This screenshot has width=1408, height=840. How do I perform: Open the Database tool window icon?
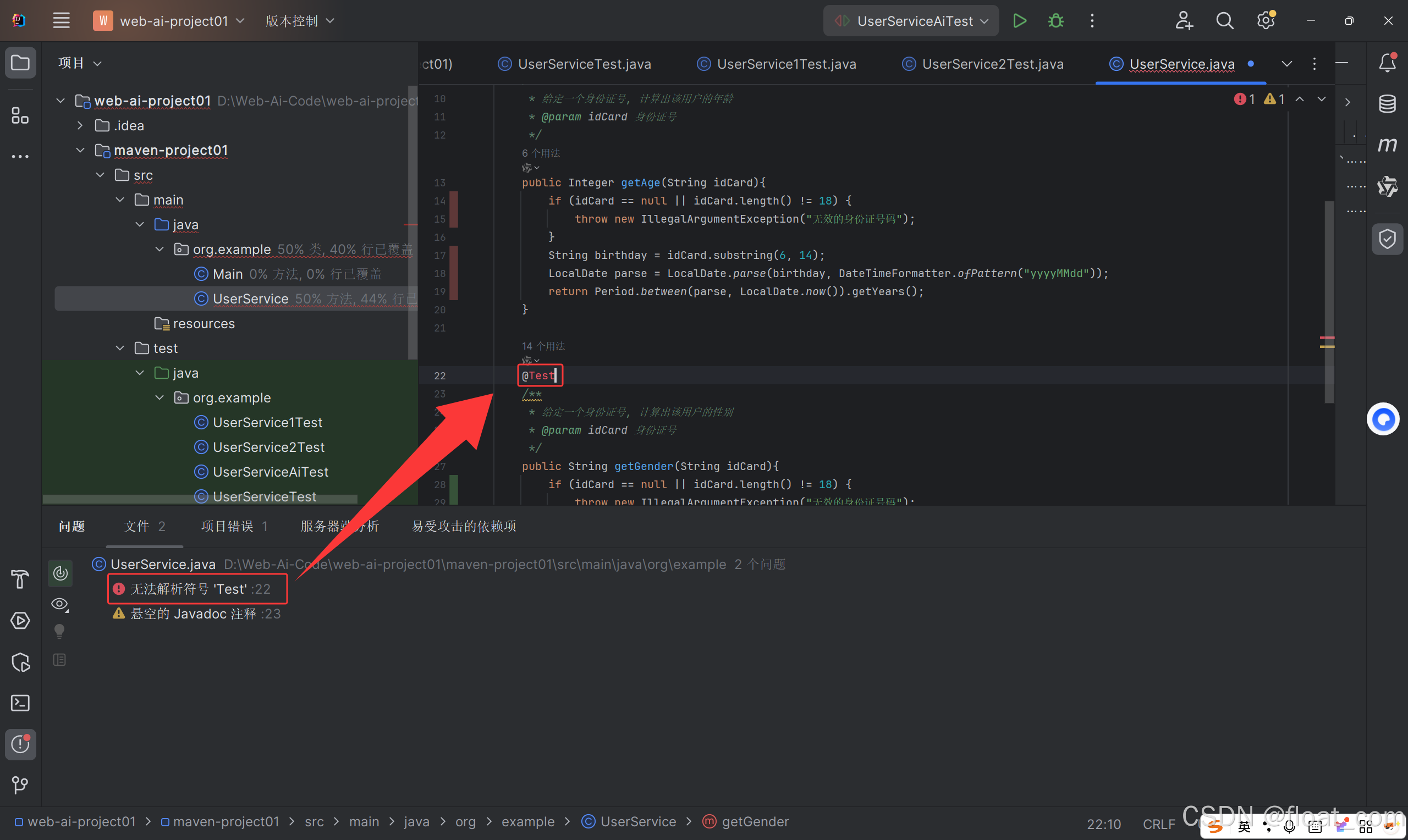pyautogui.click(x=1387, y=103)
